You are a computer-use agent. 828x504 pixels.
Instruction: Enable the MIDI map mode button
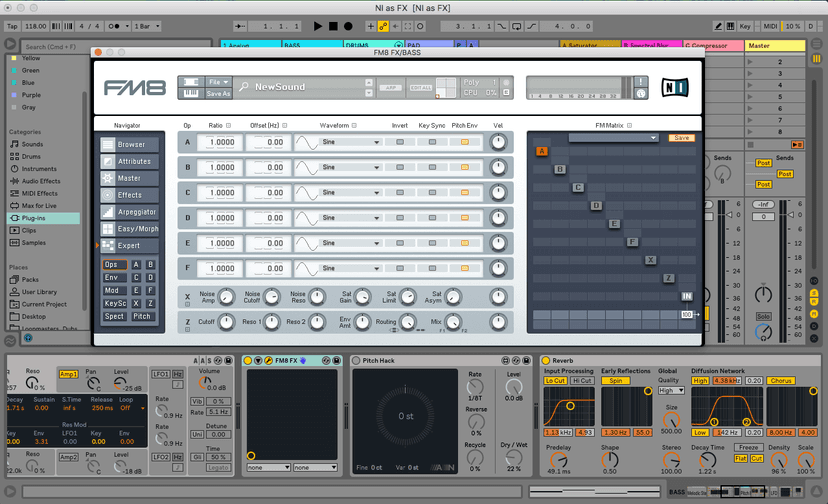(770, 26)
